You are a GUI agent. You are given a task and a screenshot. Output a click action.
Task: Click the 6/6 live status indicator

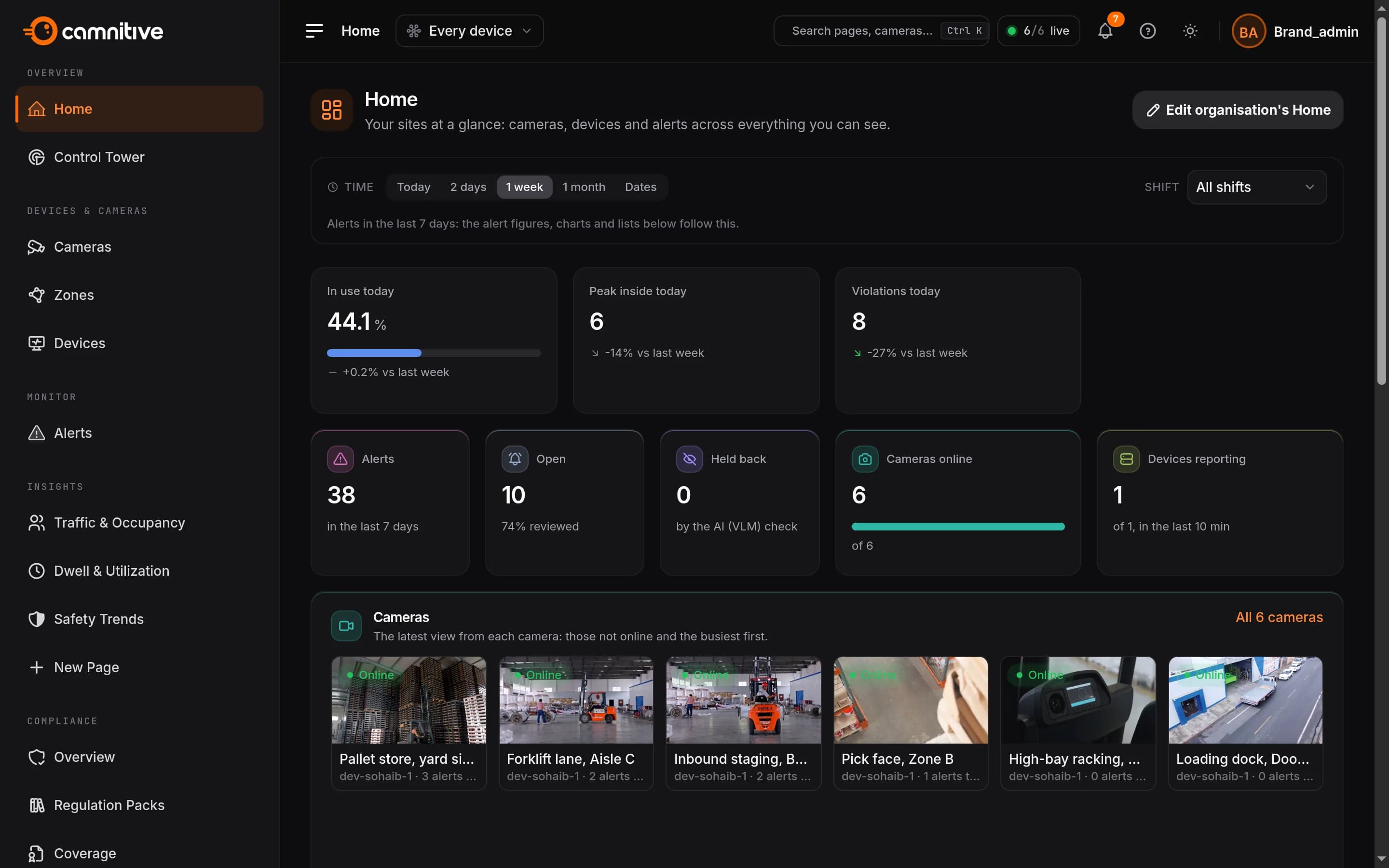[1038, 31]
